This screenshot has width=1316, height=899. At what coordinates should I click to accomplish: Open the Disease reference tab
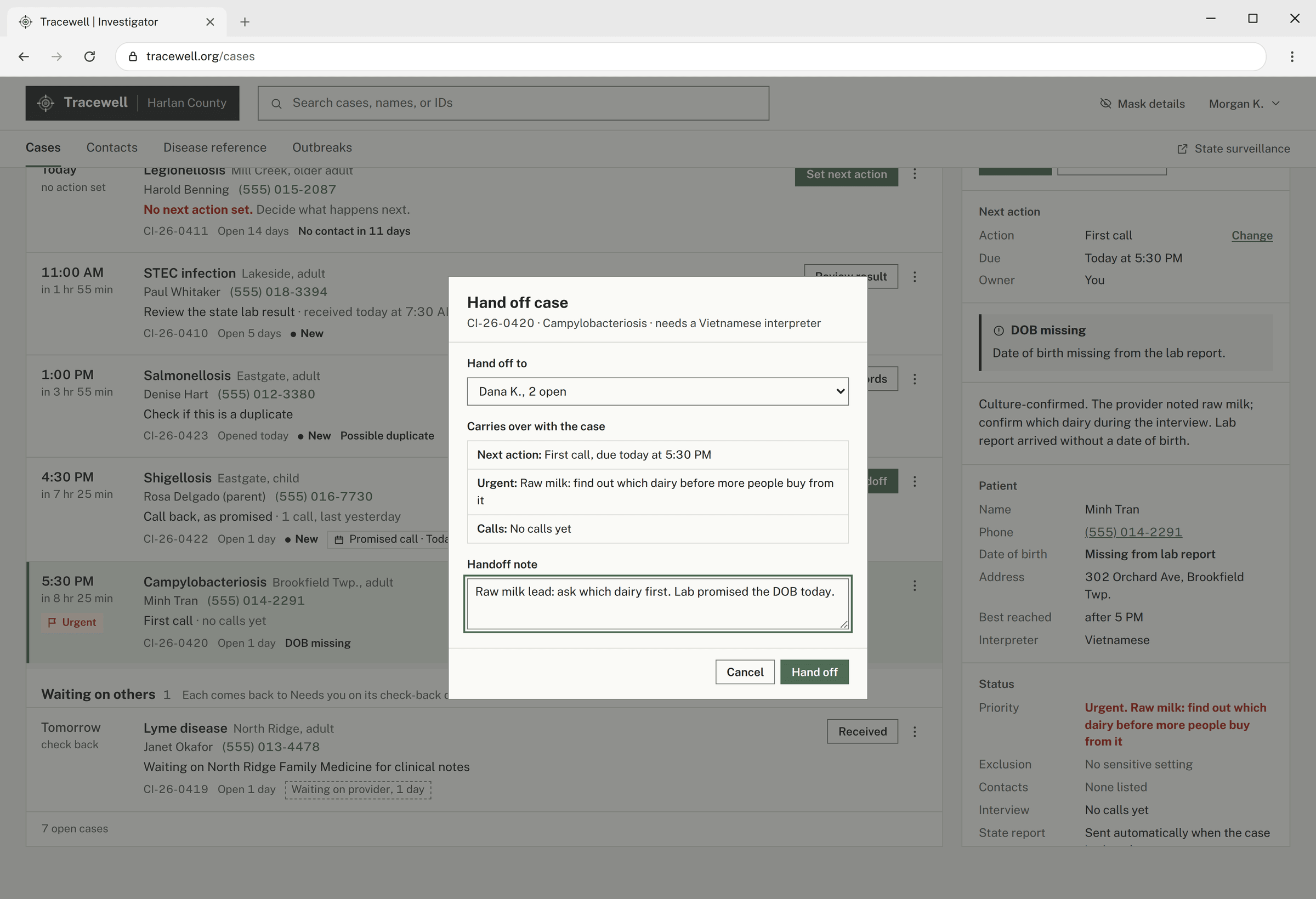214,147
